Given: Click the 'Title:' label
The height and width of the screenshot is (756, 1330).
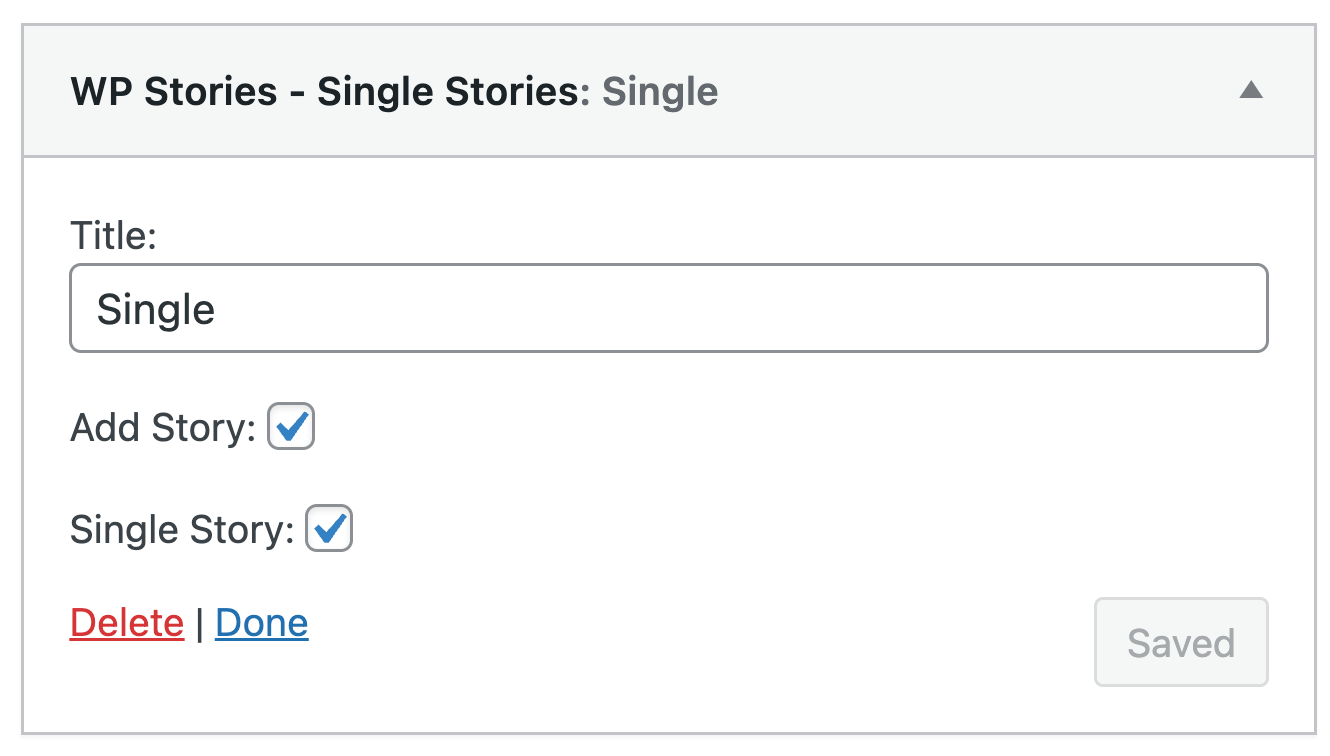Looking at the screenshot, I should click(113, 236).
